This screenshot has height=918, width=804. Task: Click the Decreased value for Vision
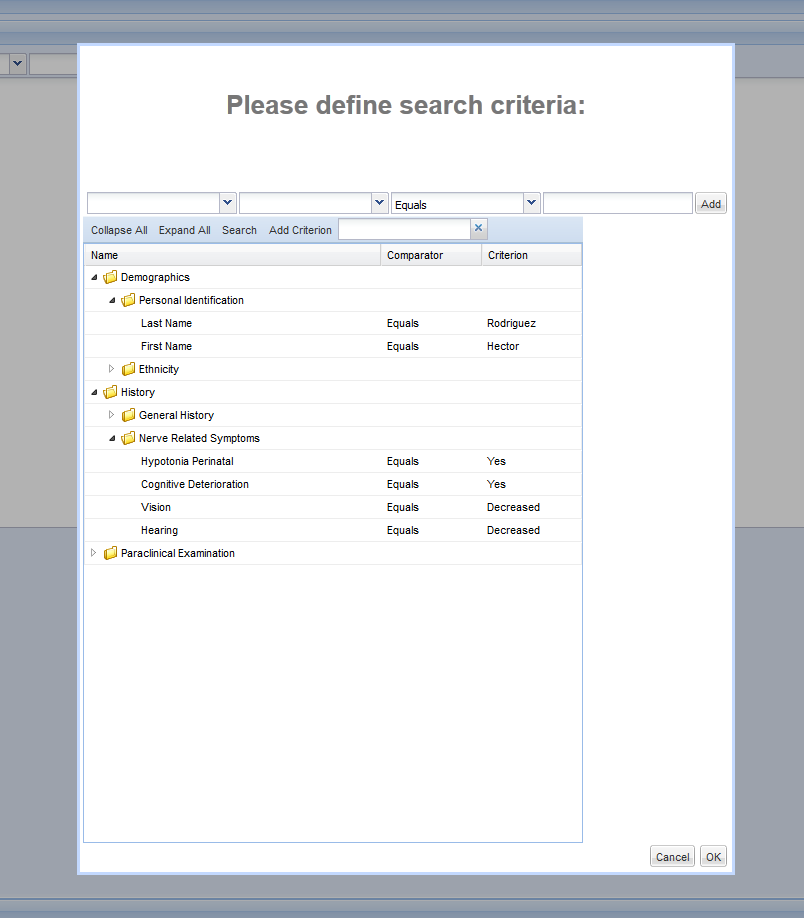click(x=513, y=507)
